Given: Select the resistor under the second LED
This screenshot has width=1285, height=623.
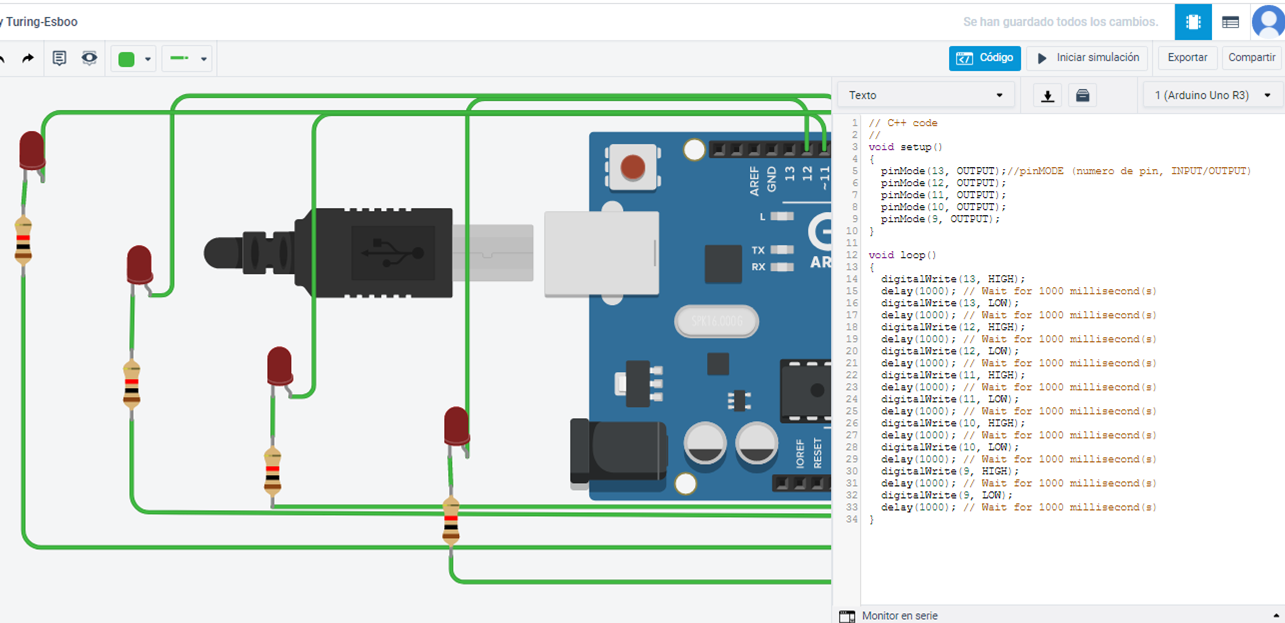Looking at the screenshot, I should (131, 385).
